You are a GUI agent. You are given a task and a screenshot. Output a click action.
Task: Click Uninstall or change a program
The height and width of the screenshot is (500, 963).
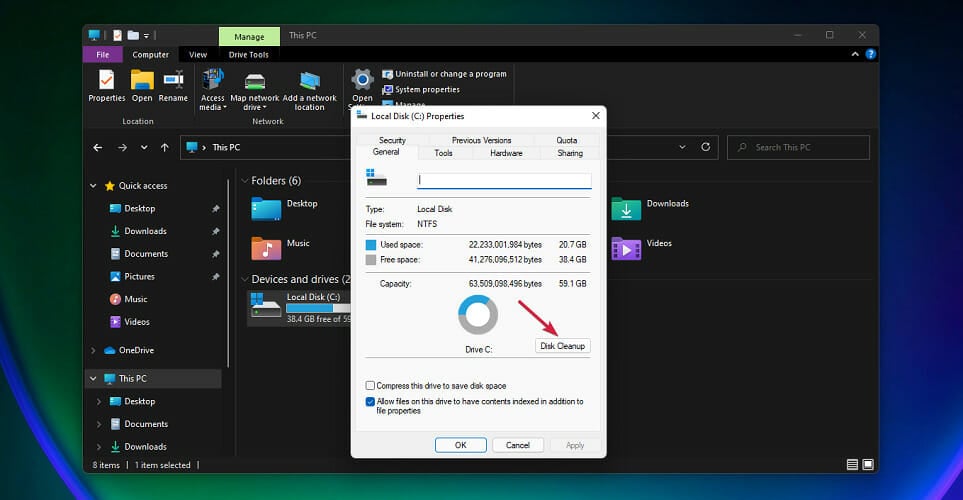point(444,74)
